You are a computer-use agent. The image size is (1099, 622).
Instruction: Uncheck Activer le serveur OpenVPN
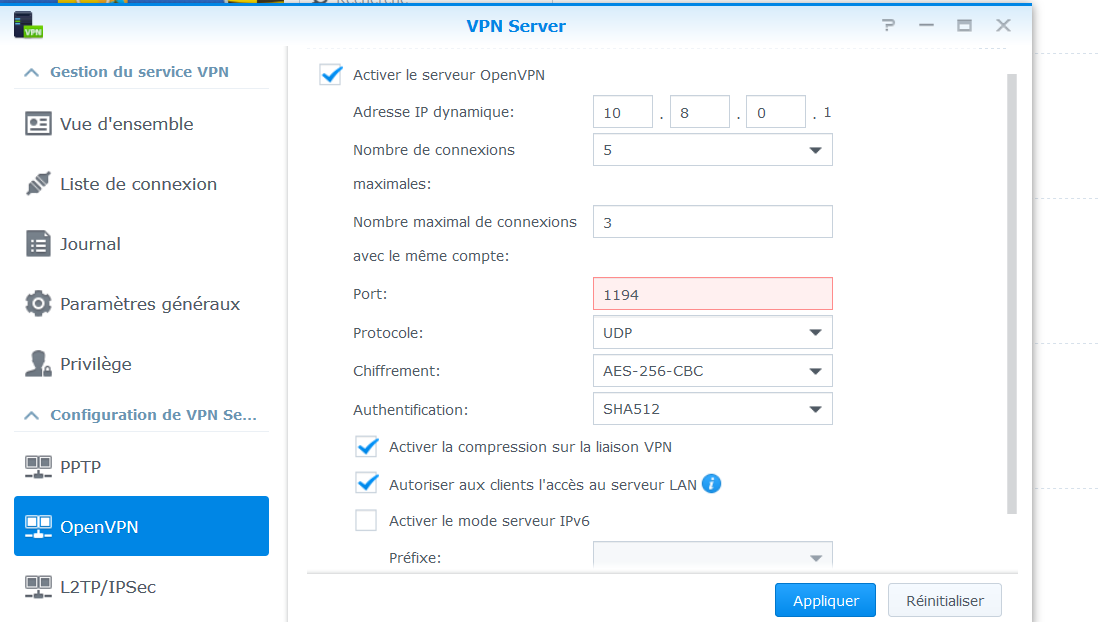331,75
